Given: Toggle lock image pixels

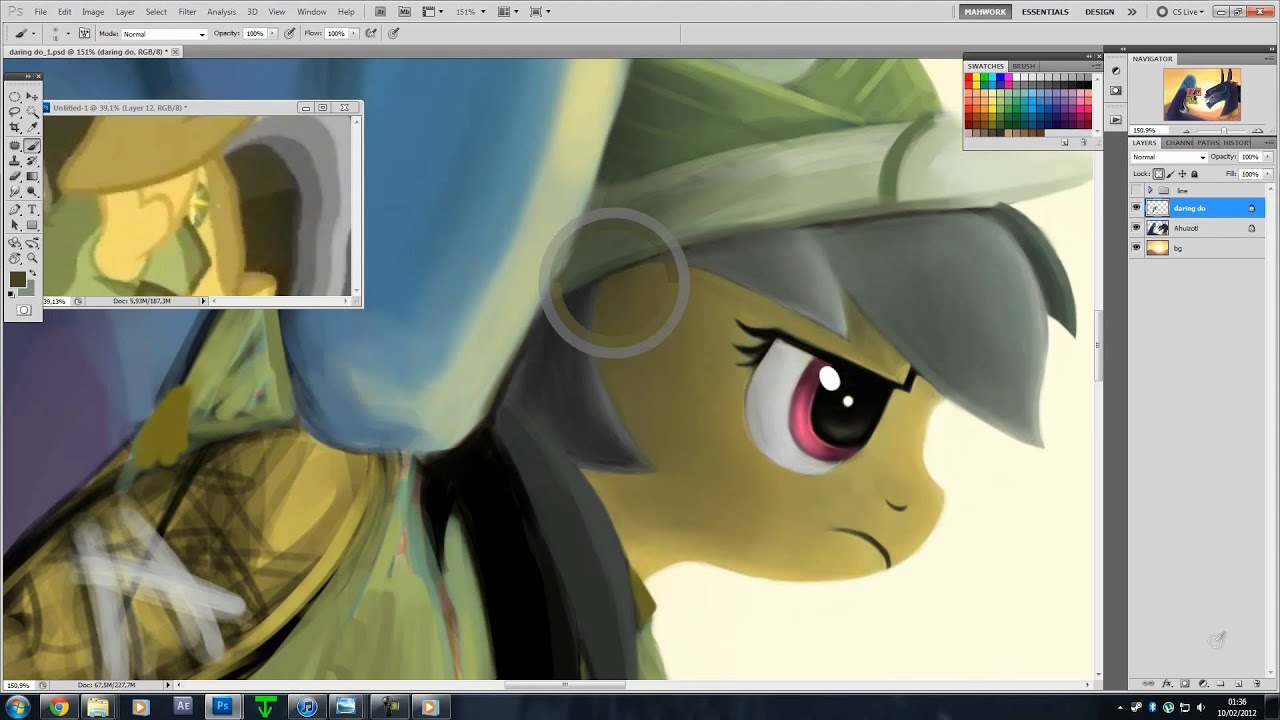Looking at the screenshot, I should point(1171,174).
